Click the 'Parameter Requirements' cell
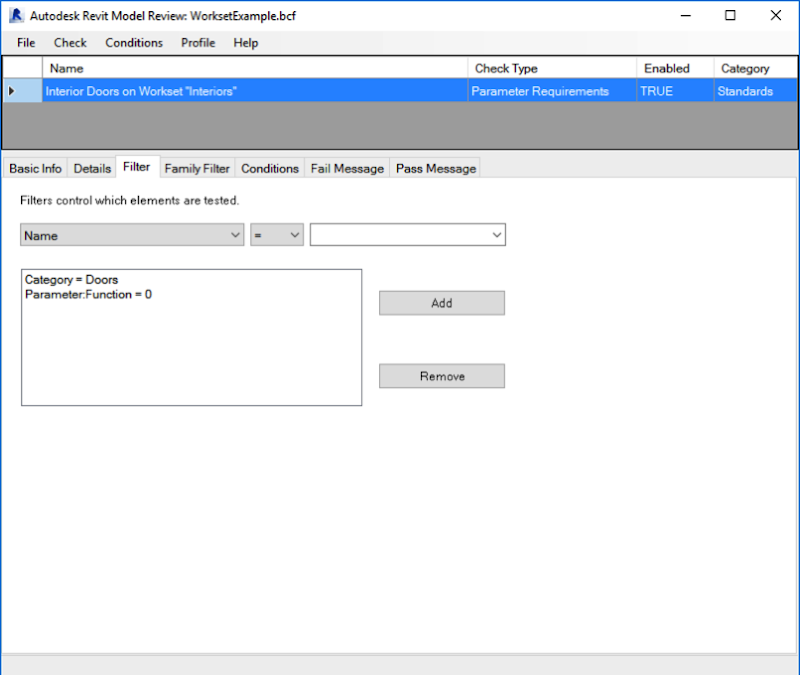This screenshot has height=675, width=800. coord(552,91)
